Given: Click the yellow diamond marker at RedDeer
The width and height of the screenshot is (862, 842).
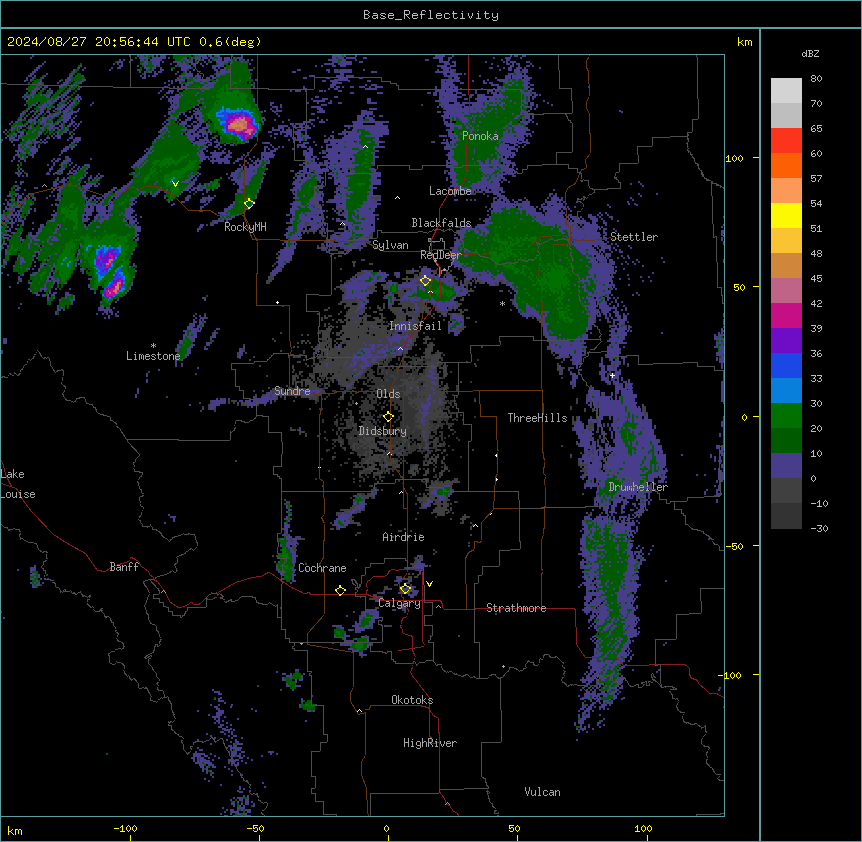Looking at the screenshot, I should click(425, 280).
